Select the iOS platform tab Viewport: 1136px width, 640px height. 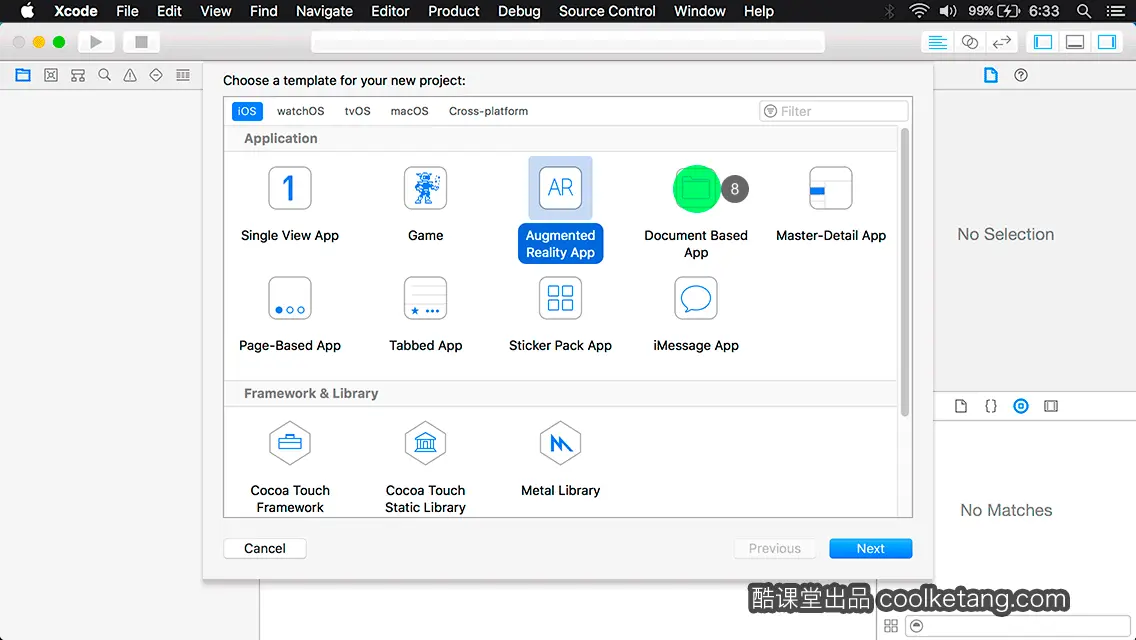(247, 111)
